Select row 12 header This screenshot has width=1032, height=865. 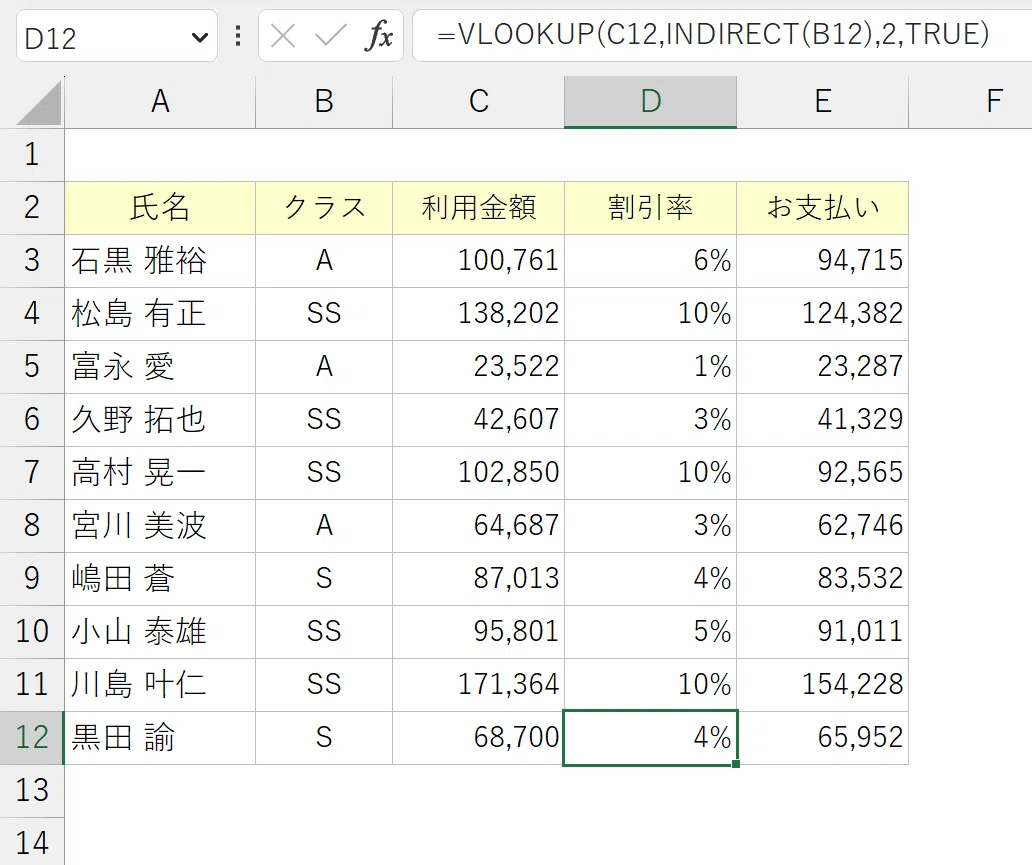[x=32, y=737]
